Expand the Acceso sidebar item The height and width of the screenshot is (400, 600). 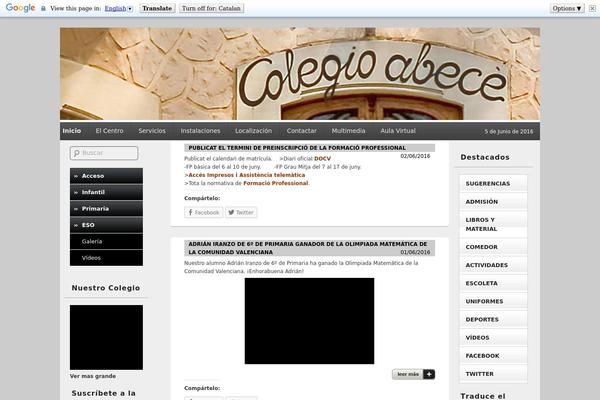pos(106,176)
